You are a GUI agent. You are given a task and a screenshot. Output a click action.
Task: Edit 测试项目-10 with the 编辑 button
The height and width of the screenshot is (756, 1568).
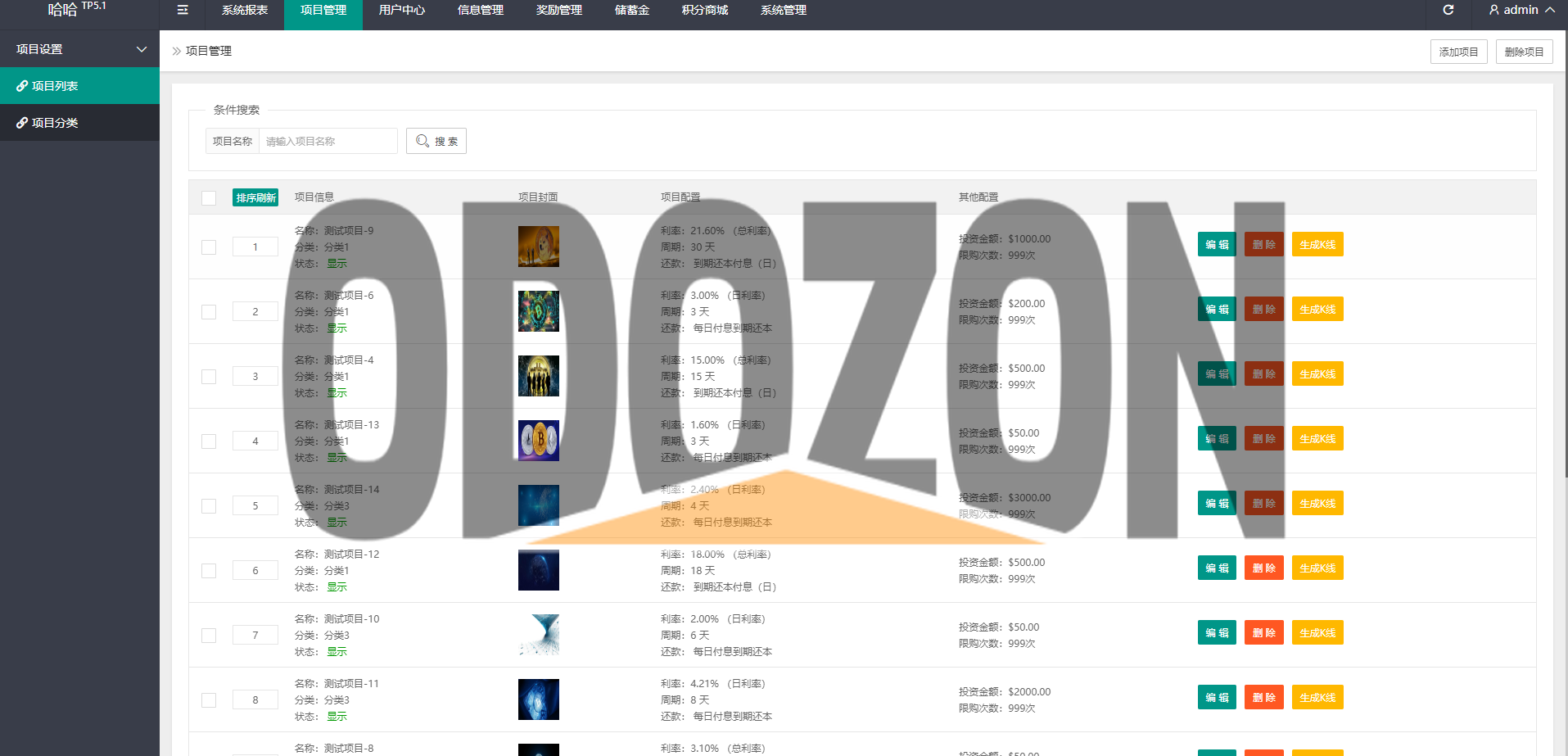(x=1217, y=632)
